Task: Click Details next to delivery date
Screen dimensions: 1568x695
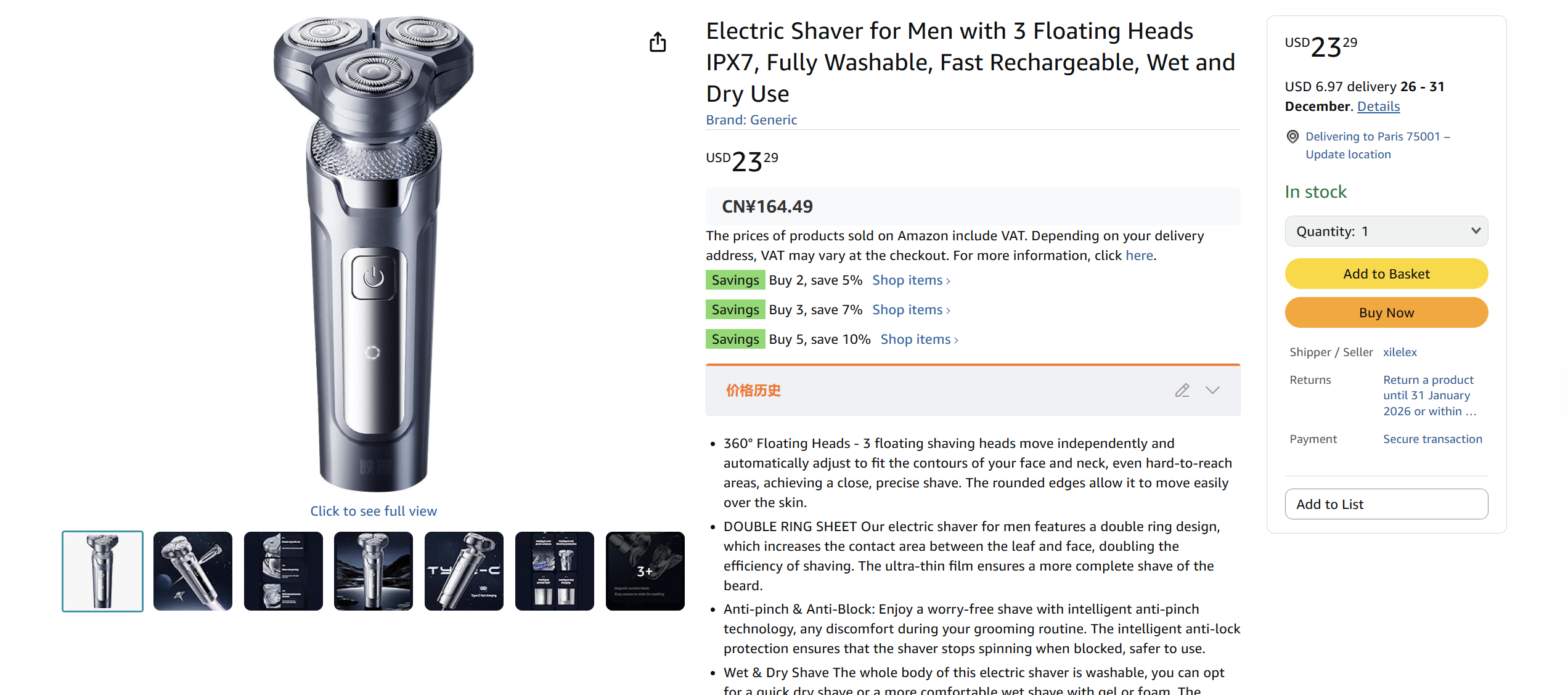Action: click(x=1378, y=106)
